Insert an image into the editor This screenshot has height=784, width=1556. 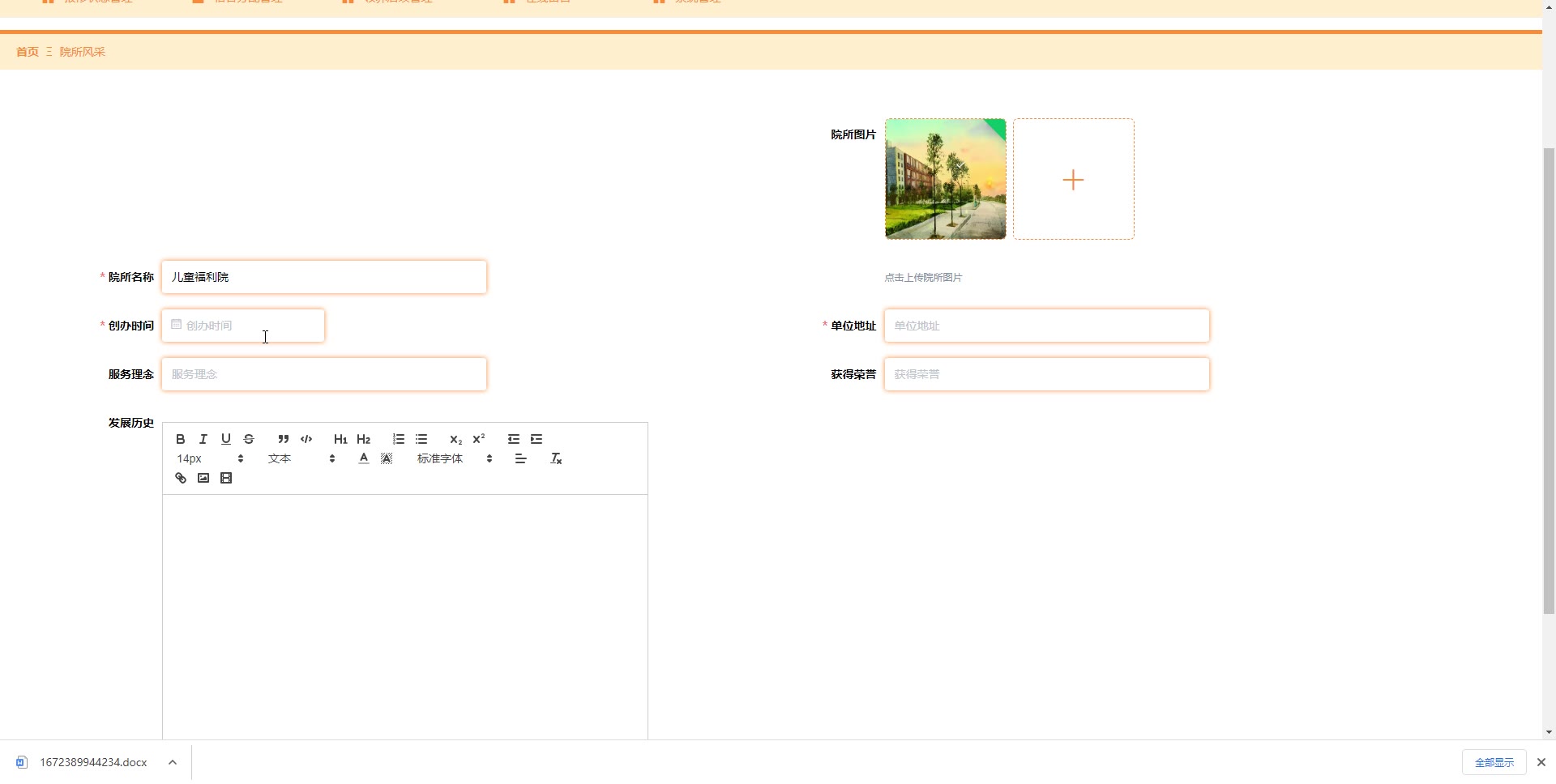[x=203, y=478]
